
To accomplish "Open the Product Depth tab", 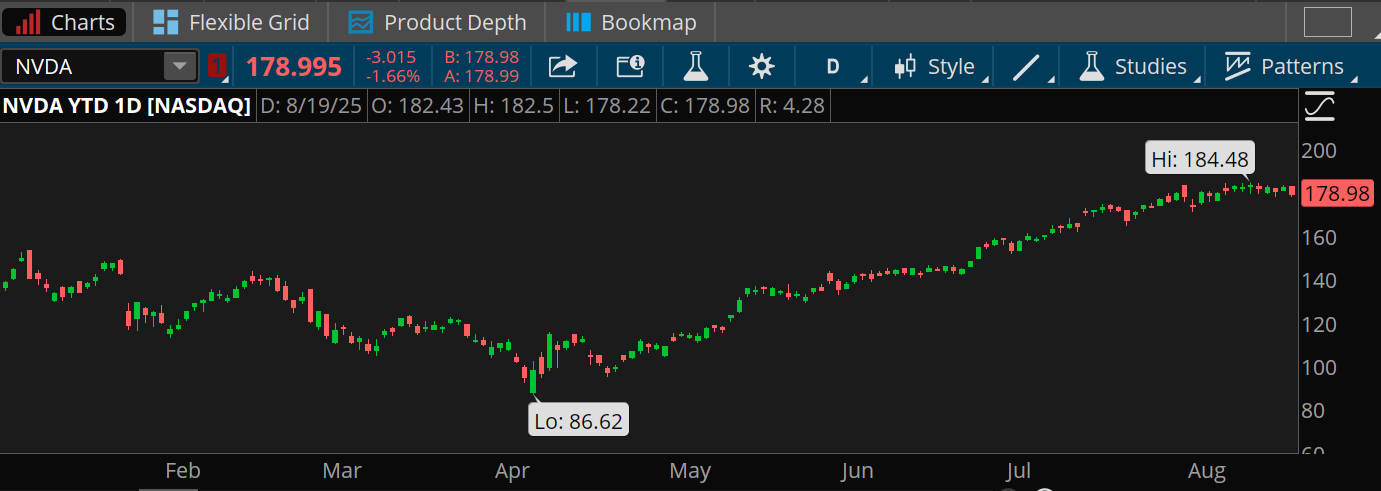I will 437,22.
